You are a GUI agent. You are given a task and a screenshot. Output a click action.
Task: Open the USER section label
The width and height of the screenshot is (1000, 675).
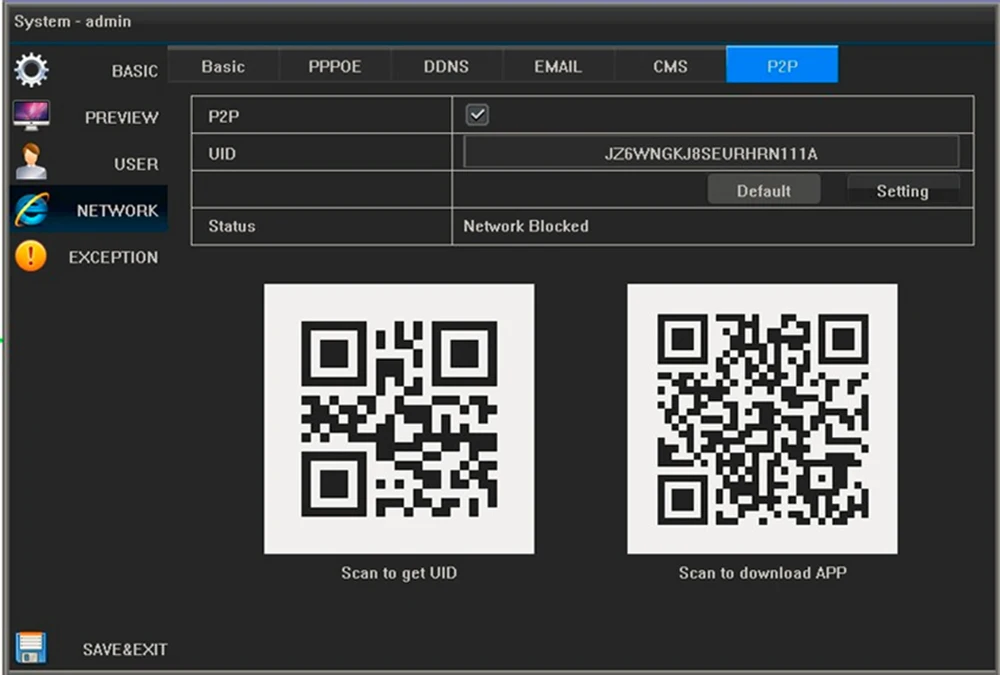(x=136, y=164)
